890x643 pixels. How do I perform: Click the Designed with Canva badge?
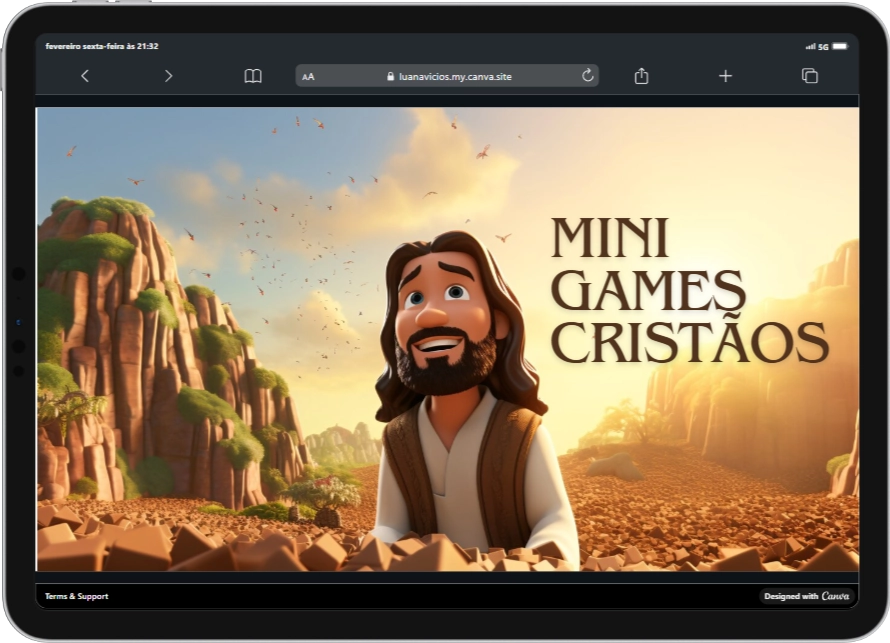tap(806, 596)
